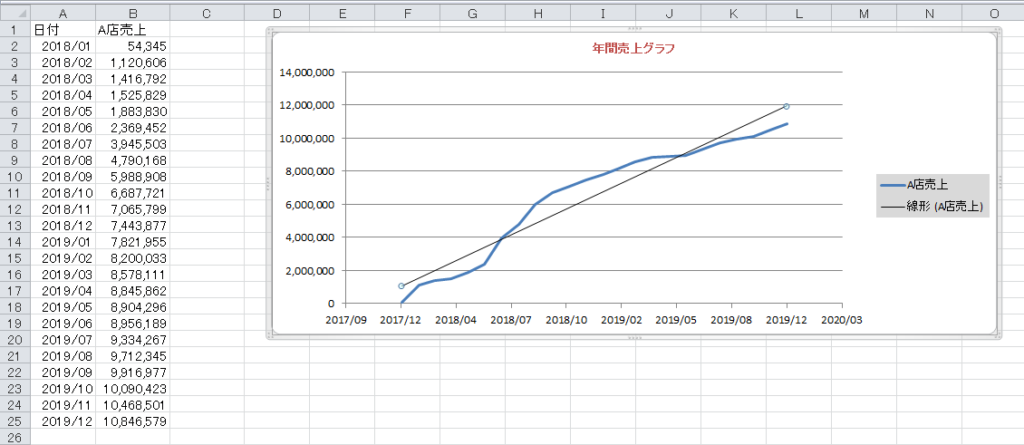Select the Select All corner button
1024x445 pixels.
coord(16,14)
